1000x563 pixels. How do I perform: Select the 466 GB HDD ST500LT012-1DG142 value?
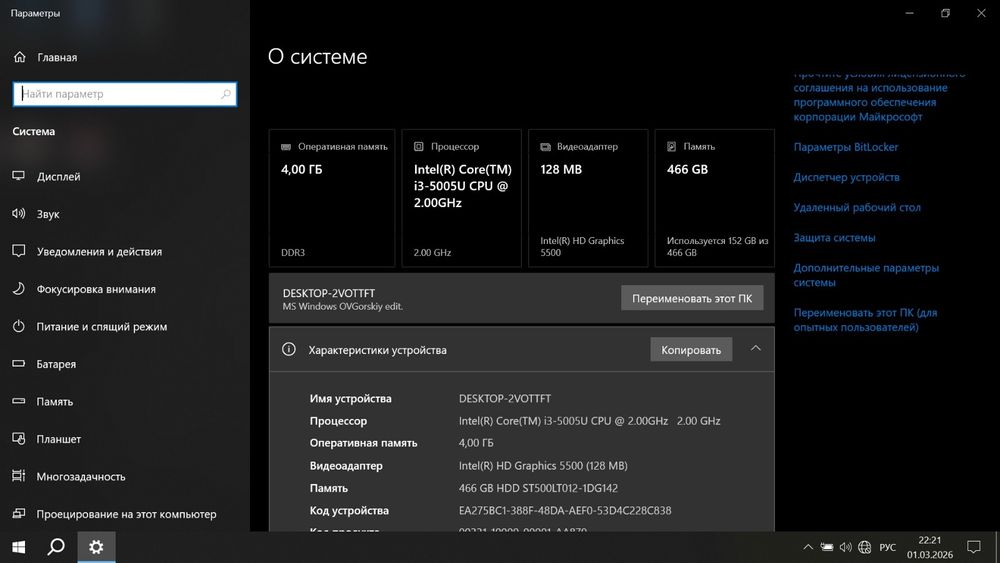pos(538,488)
